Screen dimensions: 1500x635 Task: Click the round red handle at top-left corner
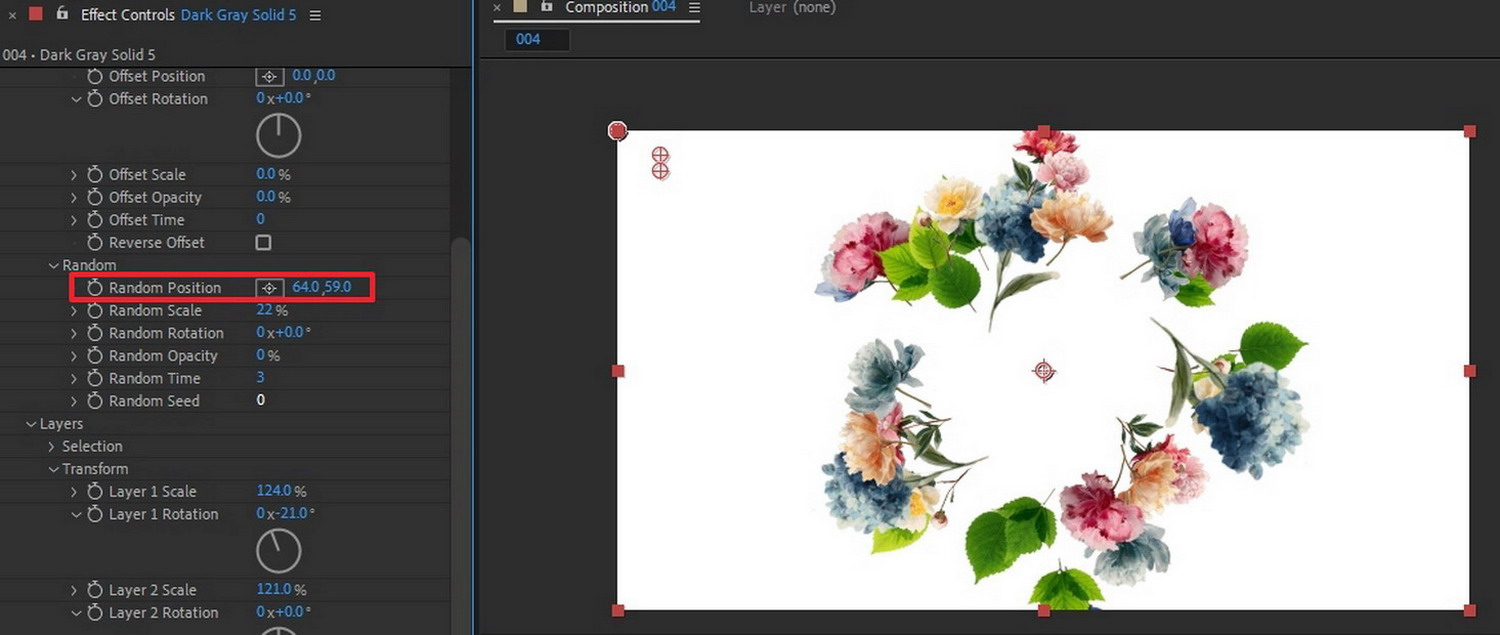pyautogui.click(x=618, y=131)
